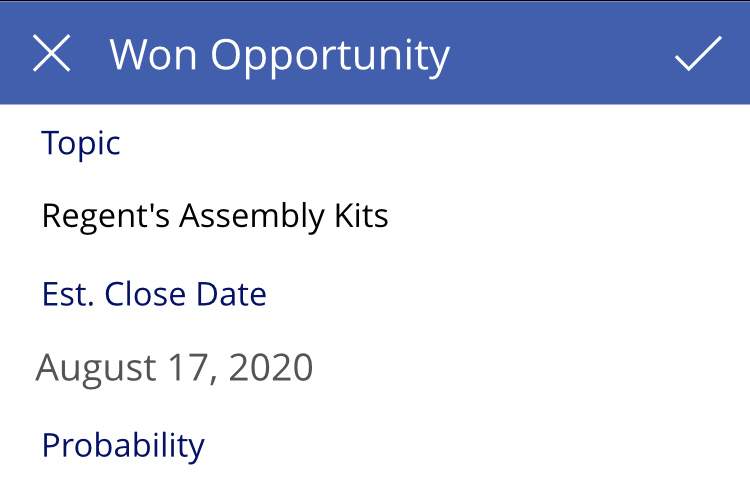Click the Est. Close Date label
The image size is (750, 504).
coord(154,294)
